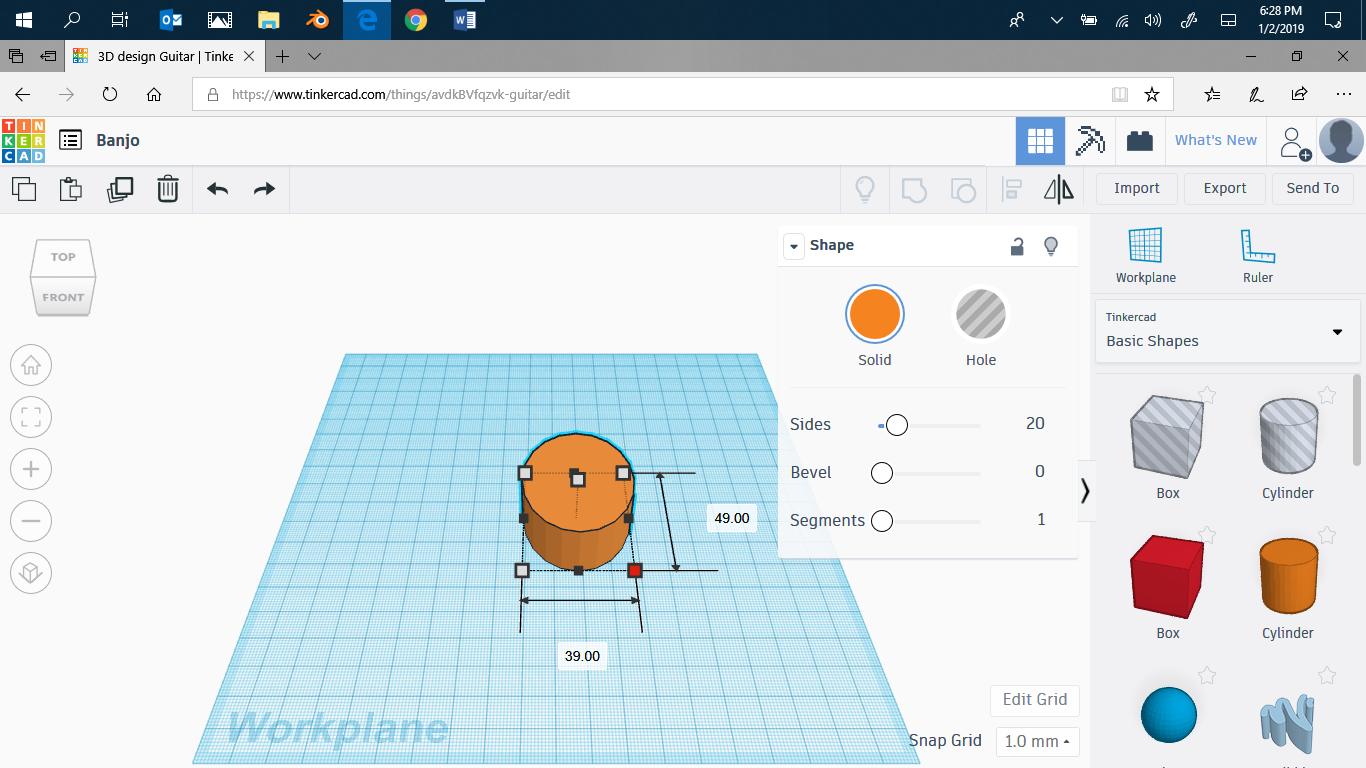Screen dimensions: 1366x768
Task: Click the Tinkercad logo
Action: point(23,141)
